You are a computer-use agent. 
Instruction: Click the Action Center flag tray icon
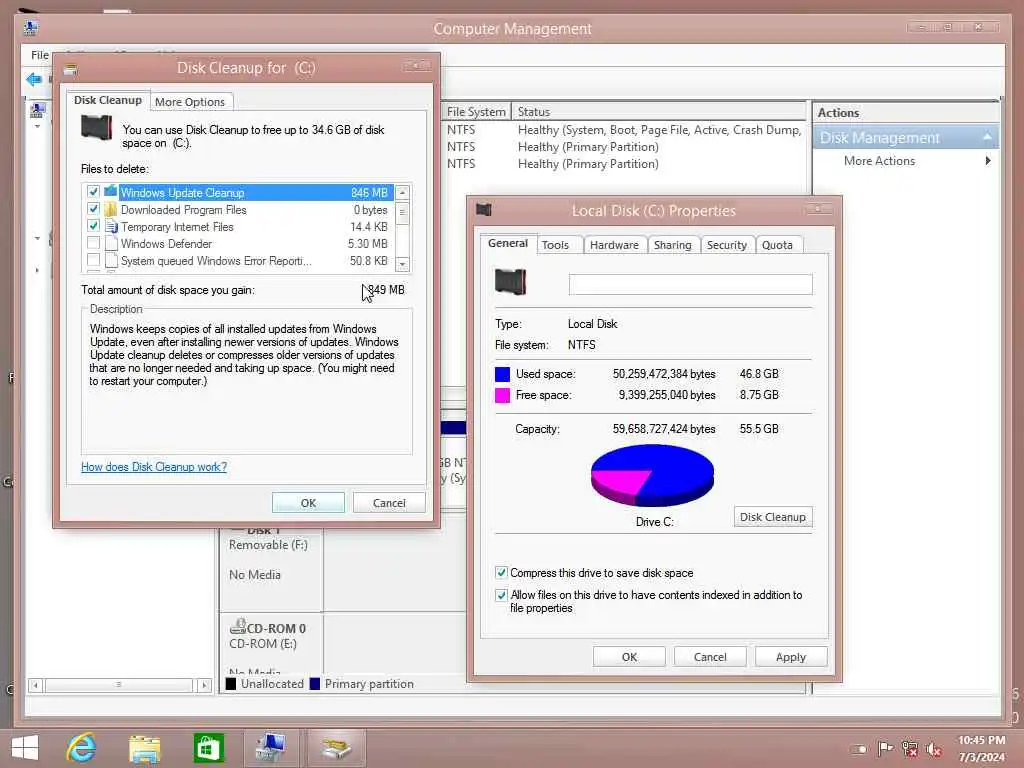[885, 748]
